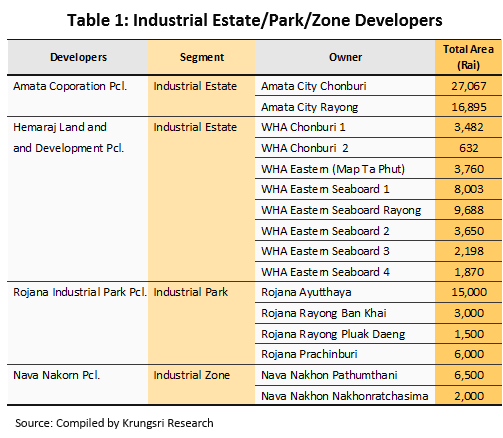Click the Owner column header

tap(345, 57)
